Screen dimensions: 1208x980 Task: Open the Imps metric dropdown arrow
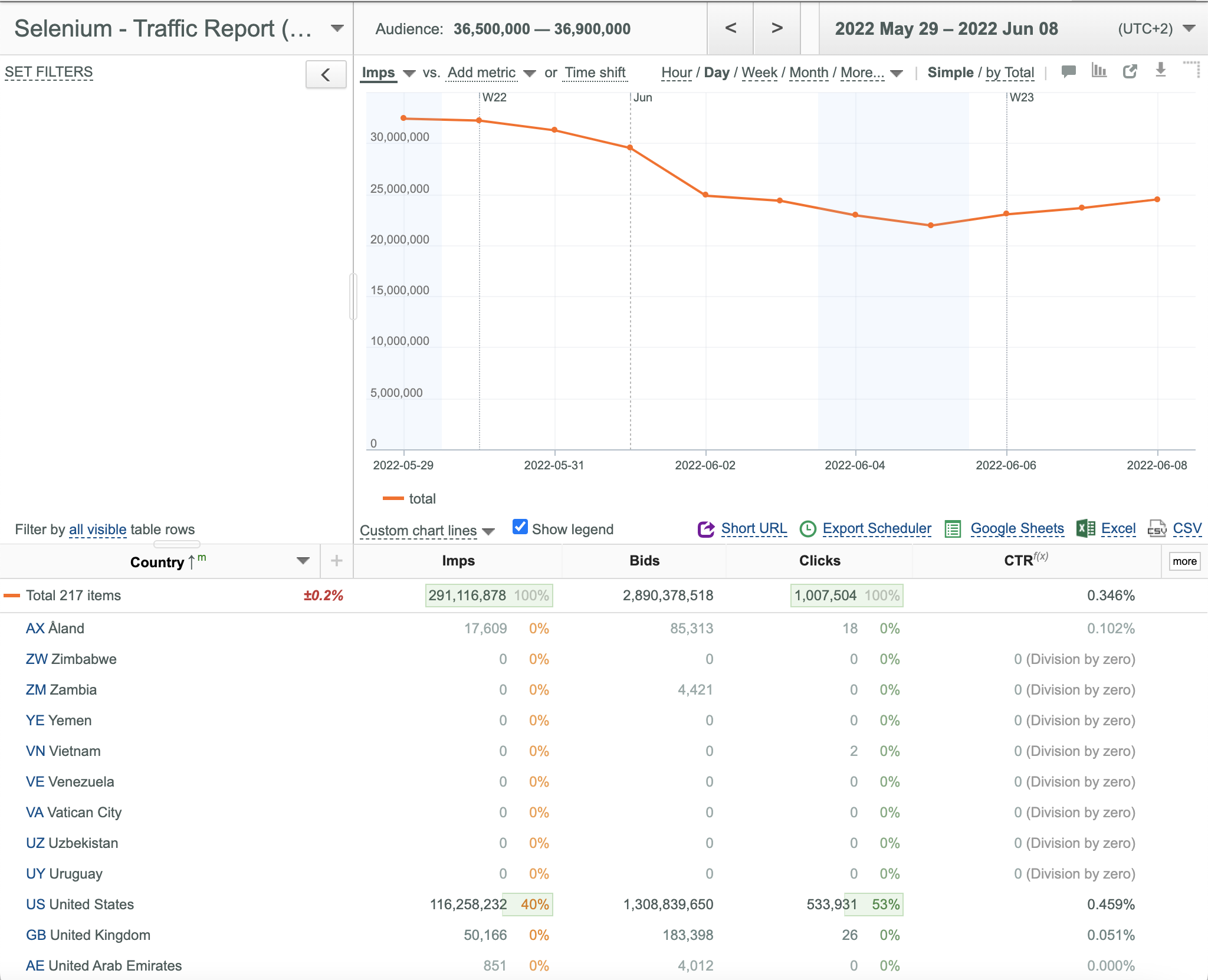point(409,74)
